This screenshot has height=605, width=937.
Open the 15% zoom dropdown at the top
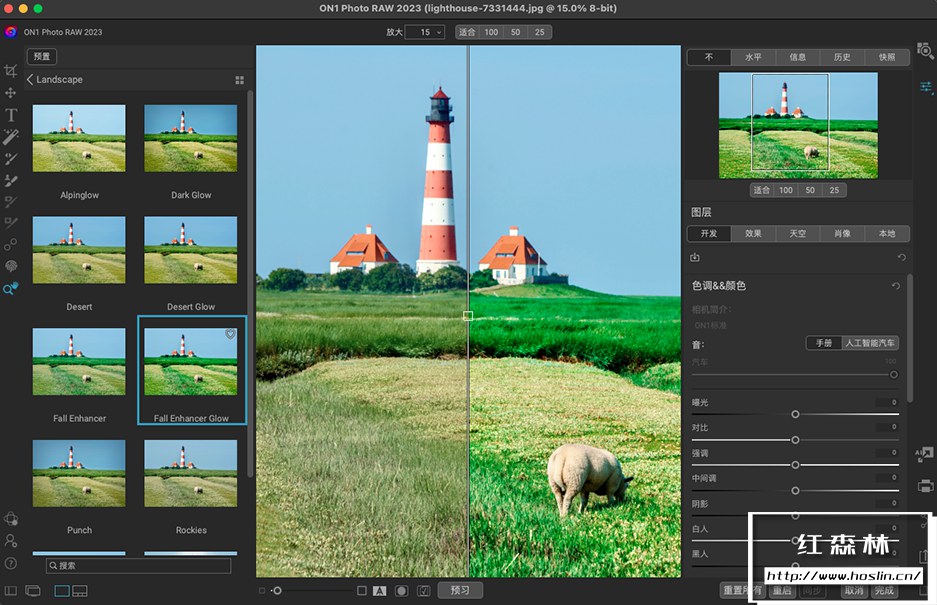click(425, 32)
